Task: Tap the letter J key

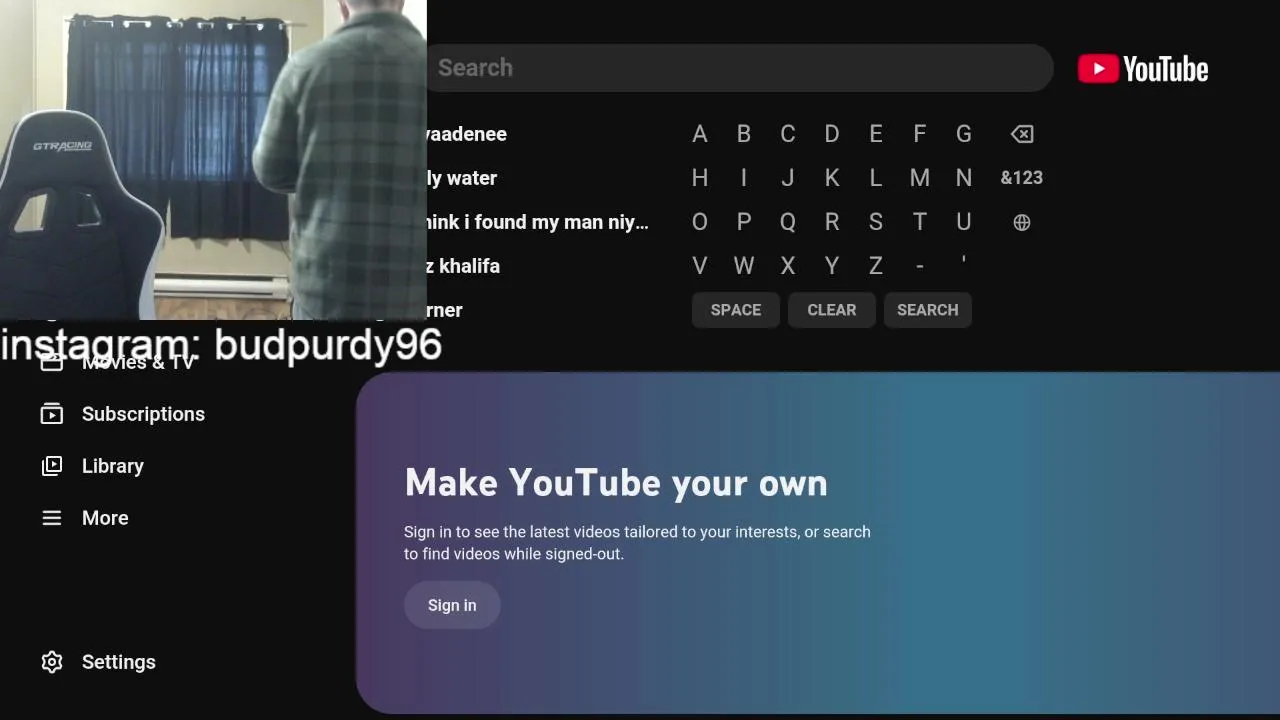Action: coord(788,178)
